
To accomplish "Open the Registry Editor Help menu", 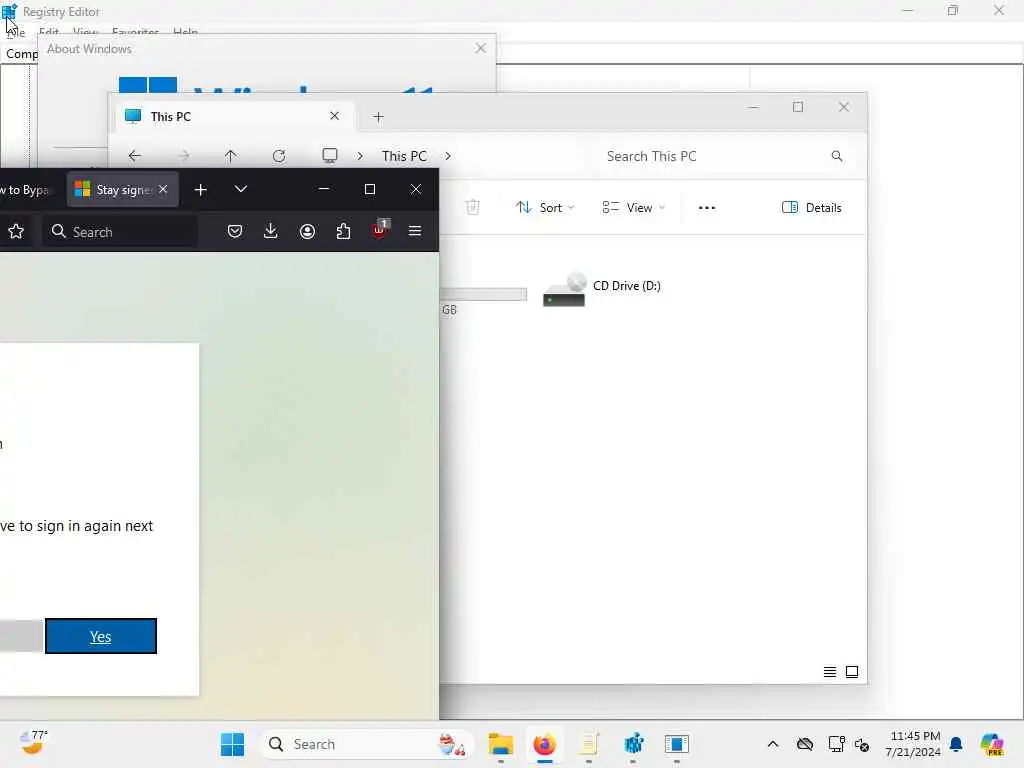I will tap(185, 31).
